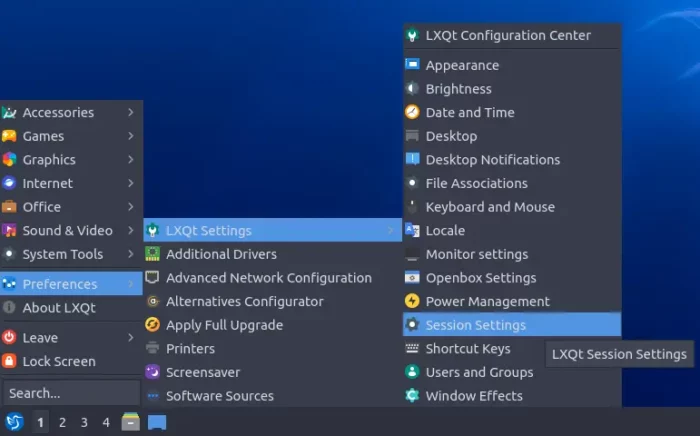Click the Power Management lightning icon

tap(412, 301)
